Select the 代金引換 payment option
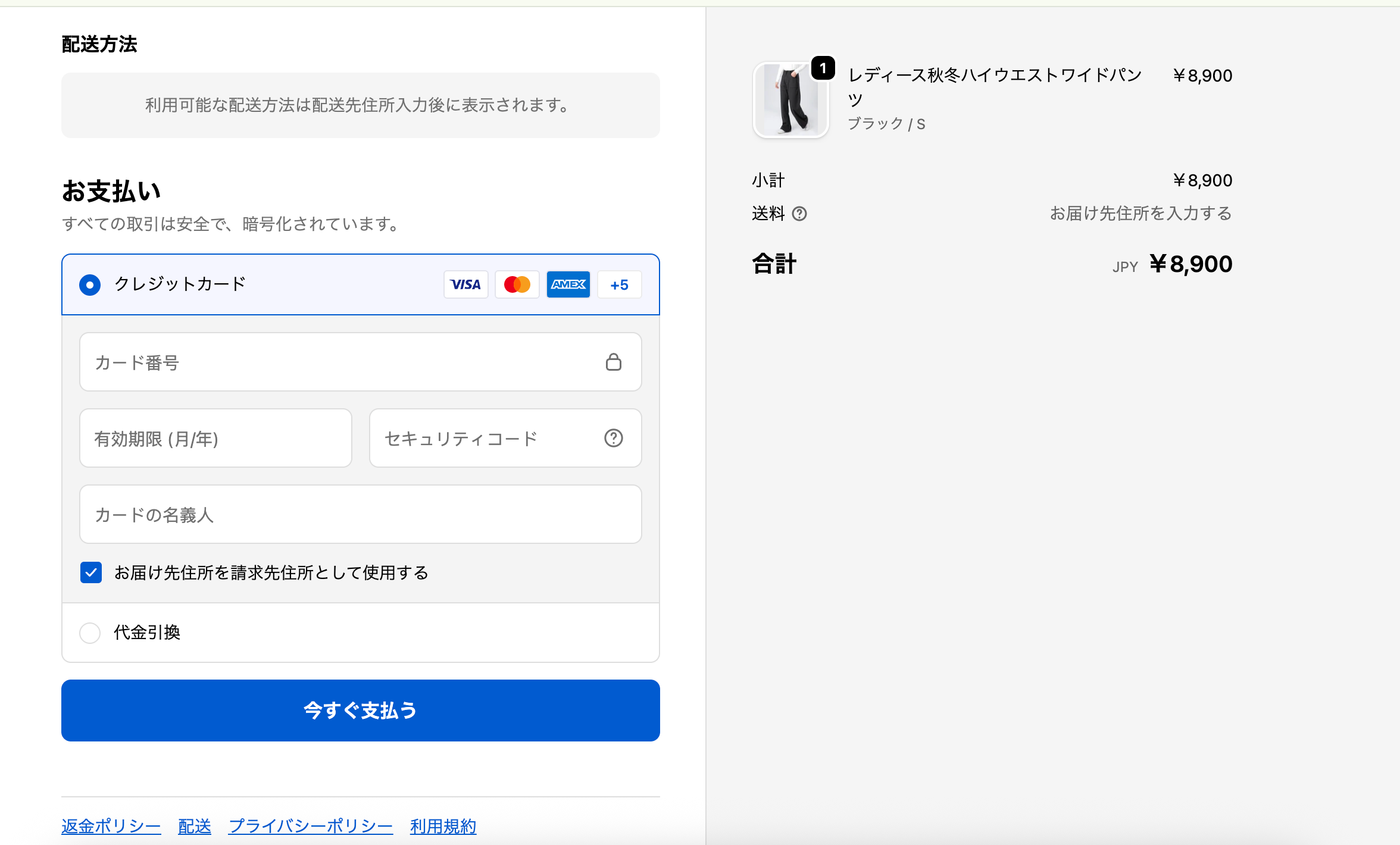This screenshot has height=845, width=1400. click(x=90, y=633)
